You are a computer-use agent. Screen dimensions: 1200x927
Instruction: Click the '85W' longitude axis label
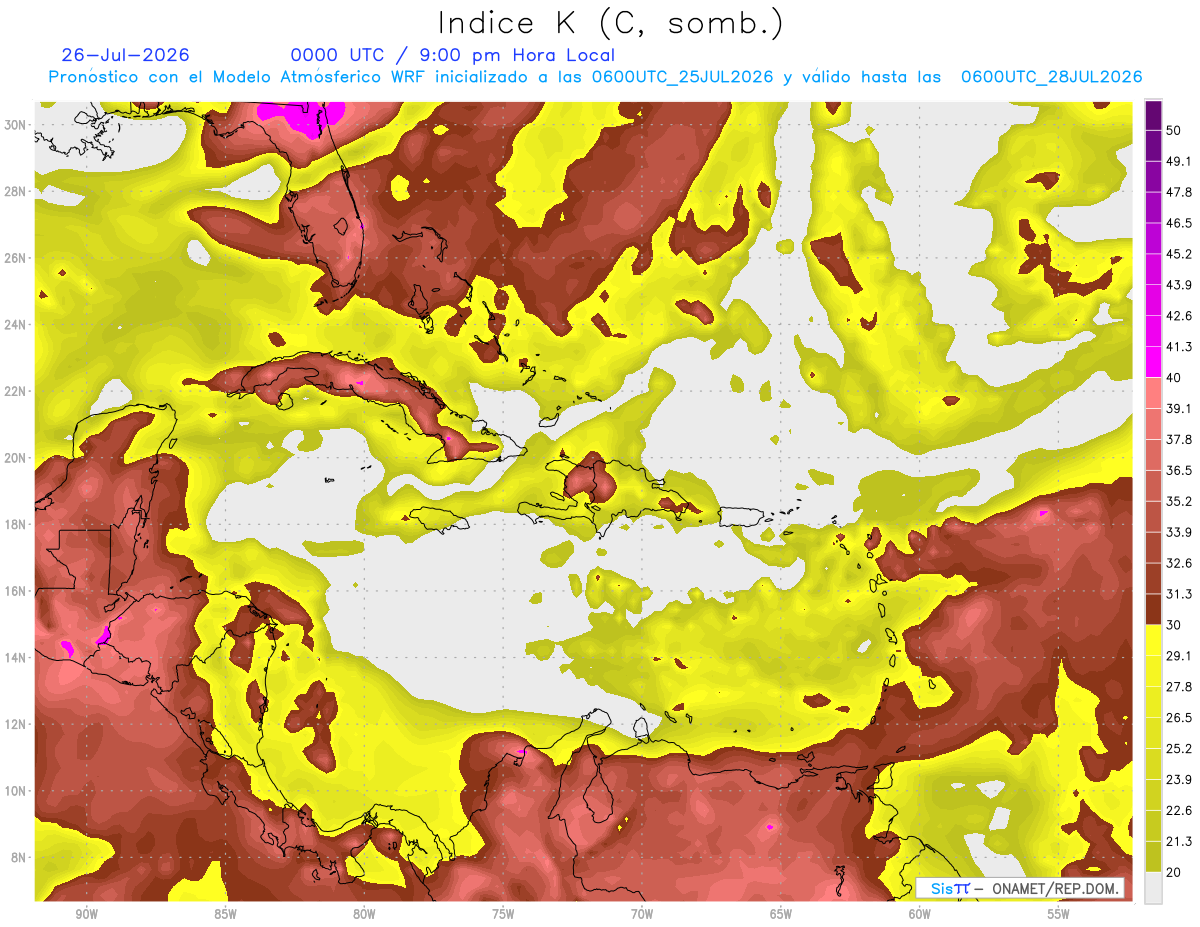click(x=225, y=914)
